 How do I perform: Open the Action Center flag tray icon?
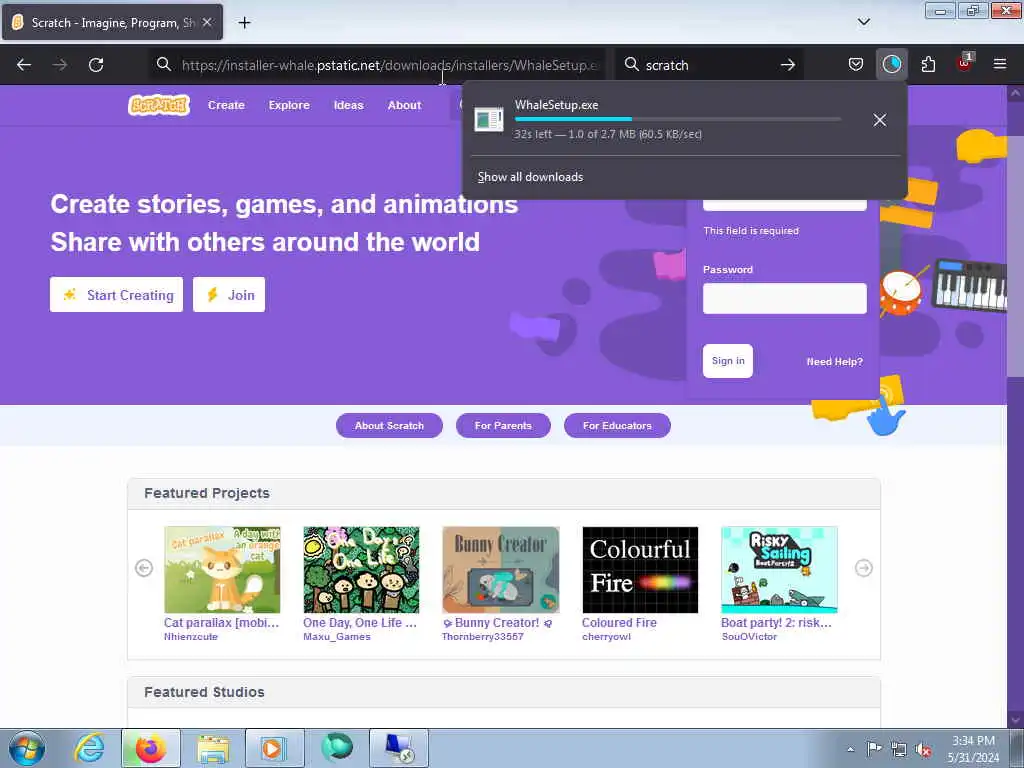[874, 749]
